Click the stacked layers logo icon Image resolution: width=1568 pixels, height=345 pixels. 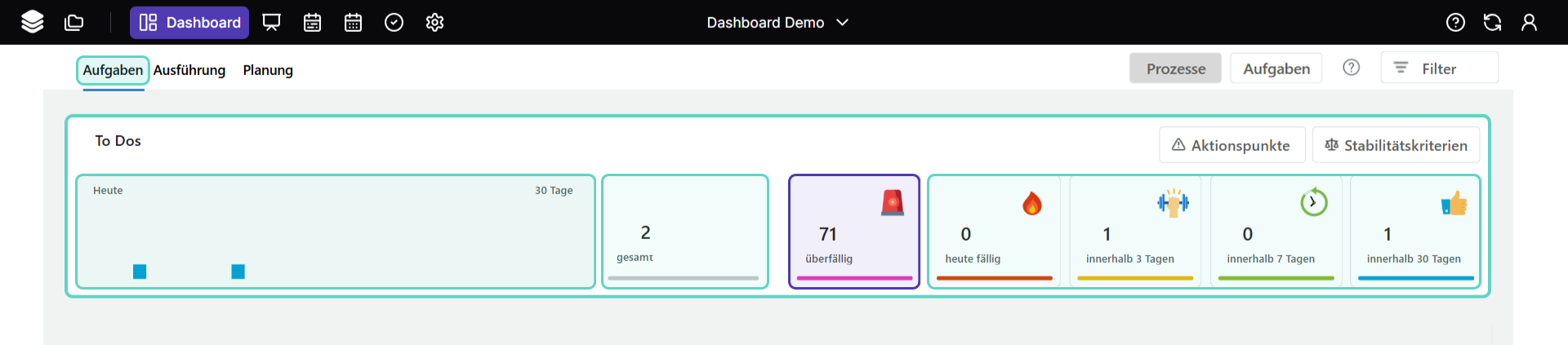pos(33,22)
